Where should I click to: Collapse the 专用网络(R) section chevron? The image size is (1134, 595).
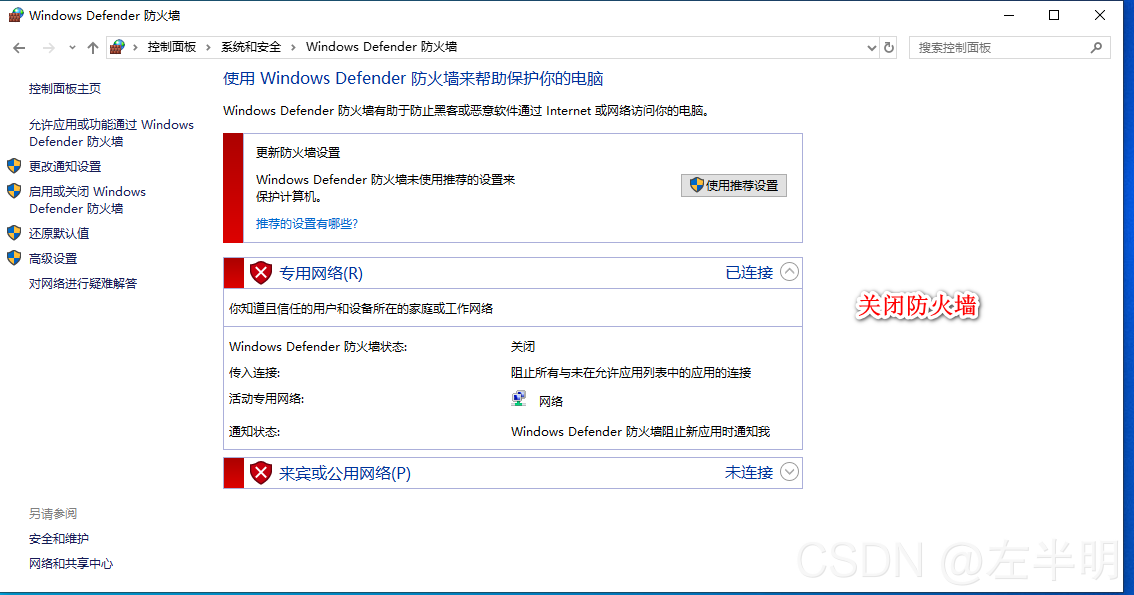[x=790, y=272]
